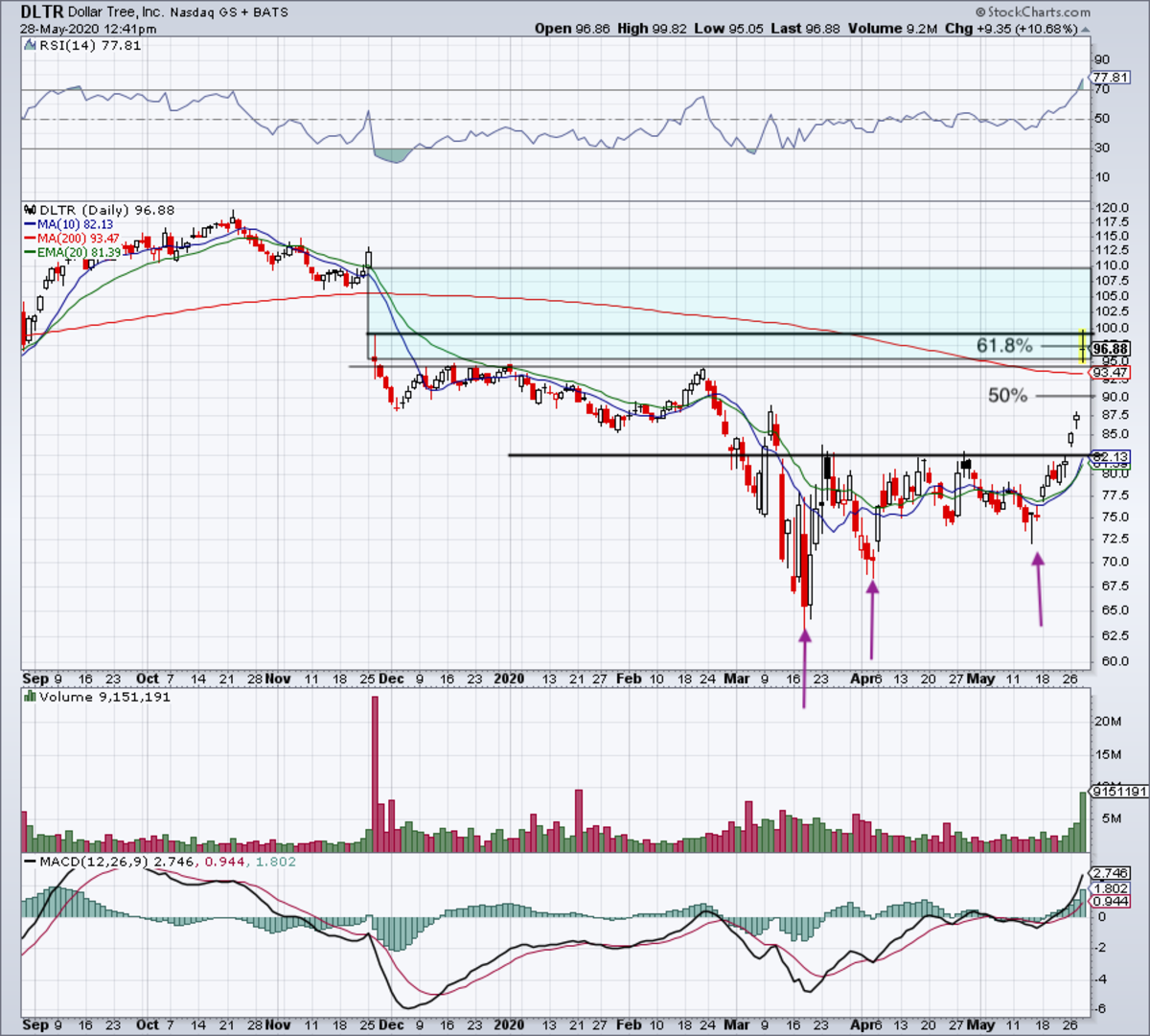Click the 'MA(200) 93.47' legend entry
The width and height of the screenshot is (1150, 1036).
coord(79,238)
